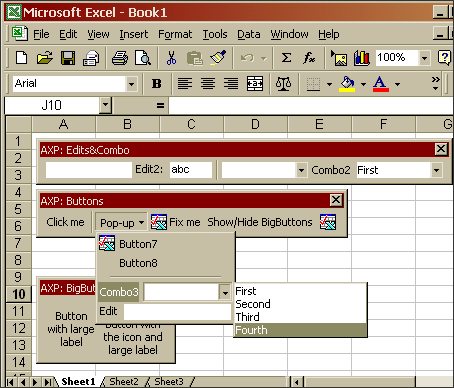Click the E-mail envelope toolbar icon
This screenshot has height=388, width=454.
coord(91,58)
